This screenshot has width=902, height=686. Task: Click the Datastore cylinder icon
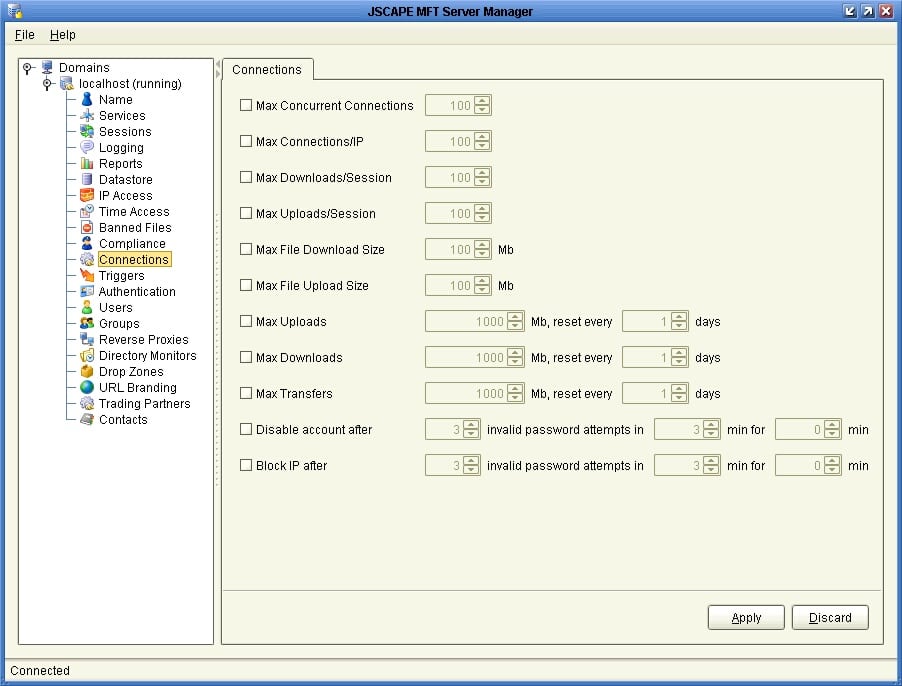coord(87,179)
